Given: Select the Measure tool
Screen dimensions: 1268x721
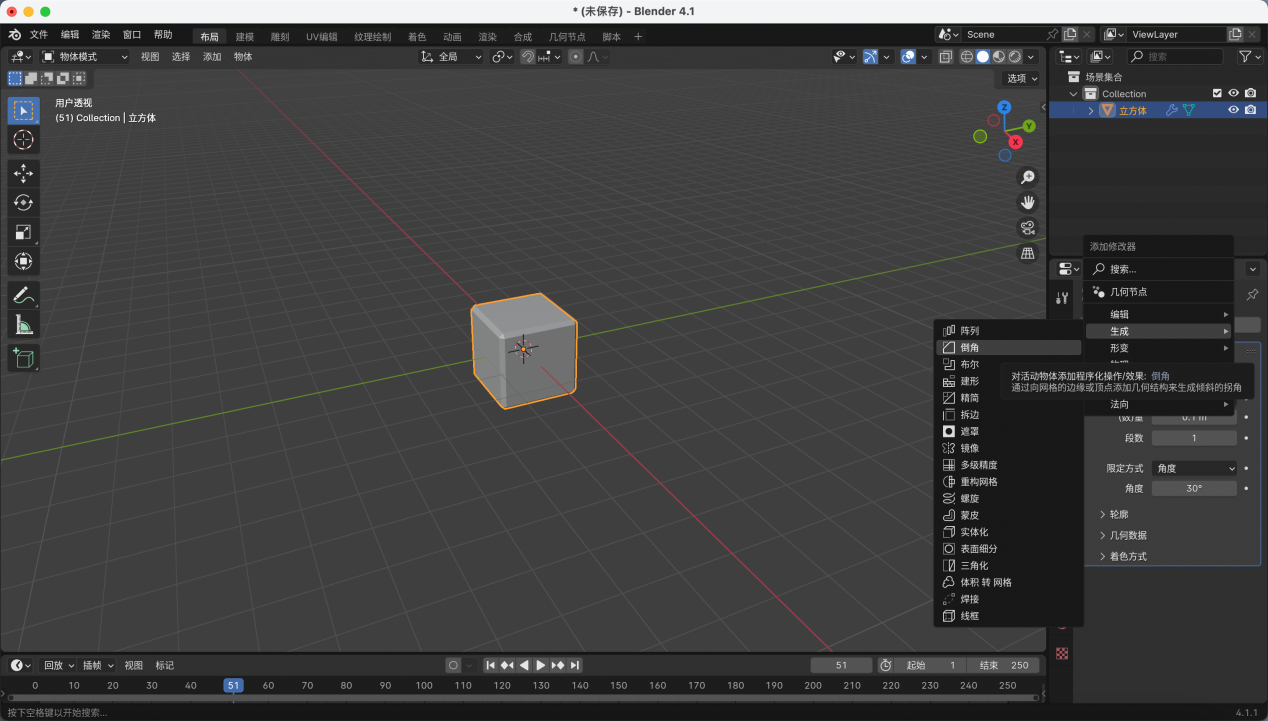Looking at the screenshot, I should pos(24,325).
